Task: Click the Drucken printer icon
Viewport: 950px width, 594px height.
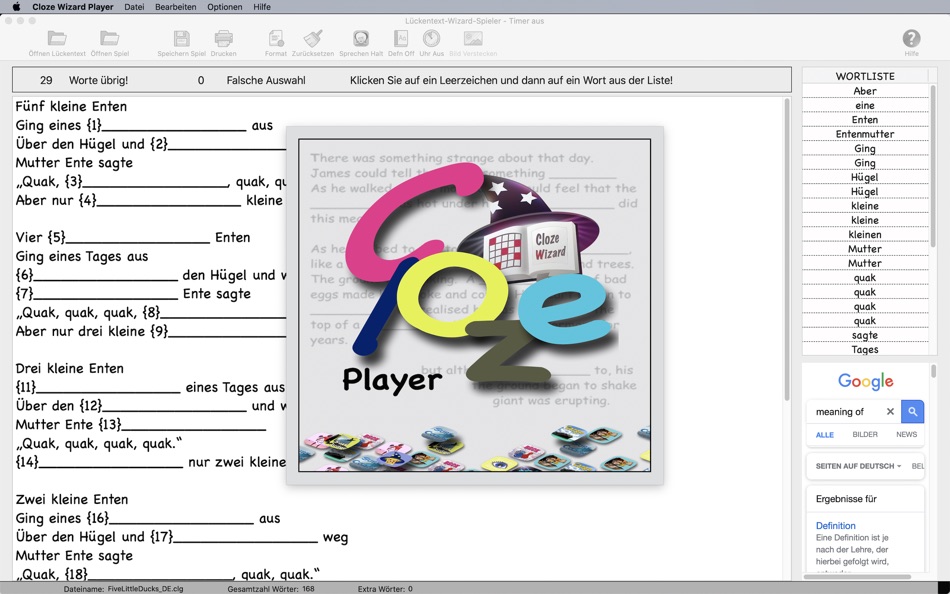Action: [x=224, y=39]
